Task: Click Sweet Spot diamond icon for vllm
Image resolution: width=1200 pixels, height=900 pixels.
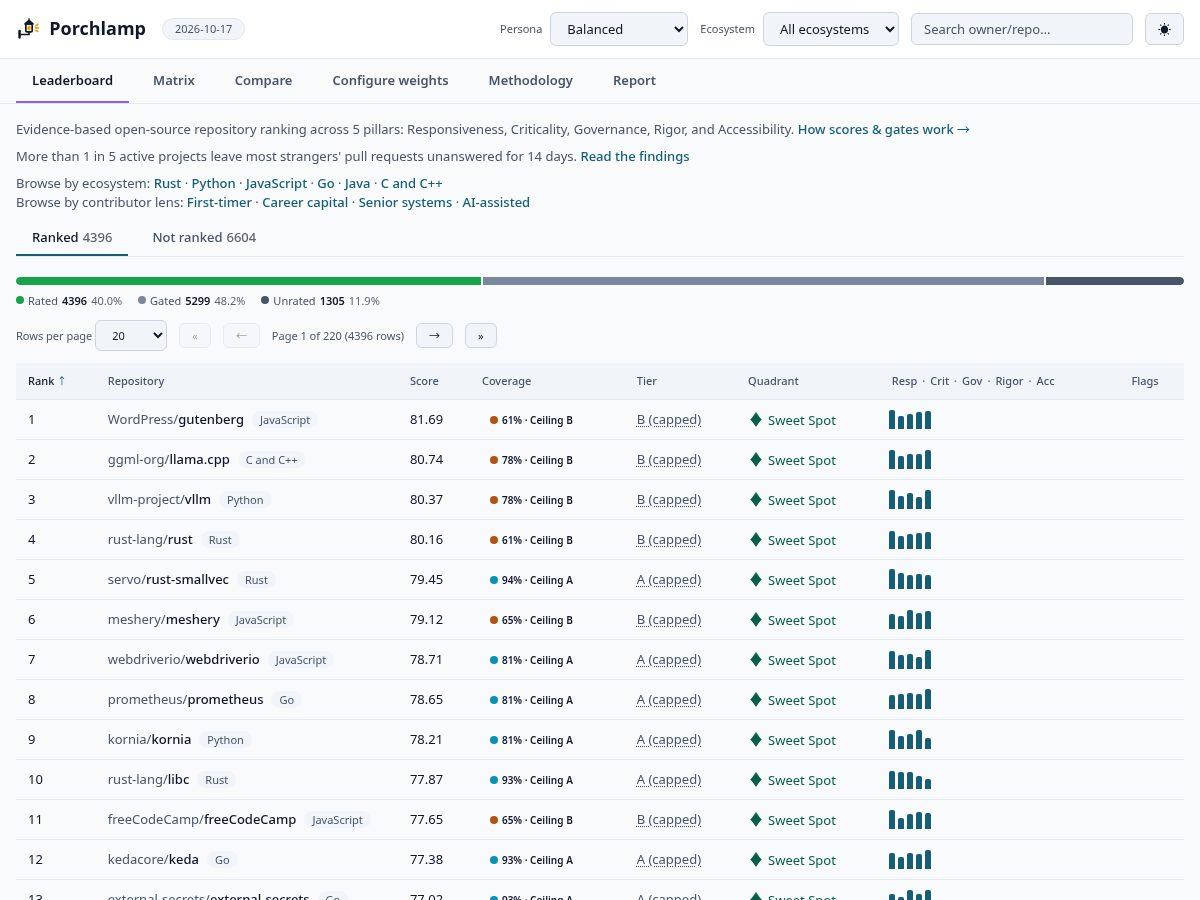Action: coord(756,499)
